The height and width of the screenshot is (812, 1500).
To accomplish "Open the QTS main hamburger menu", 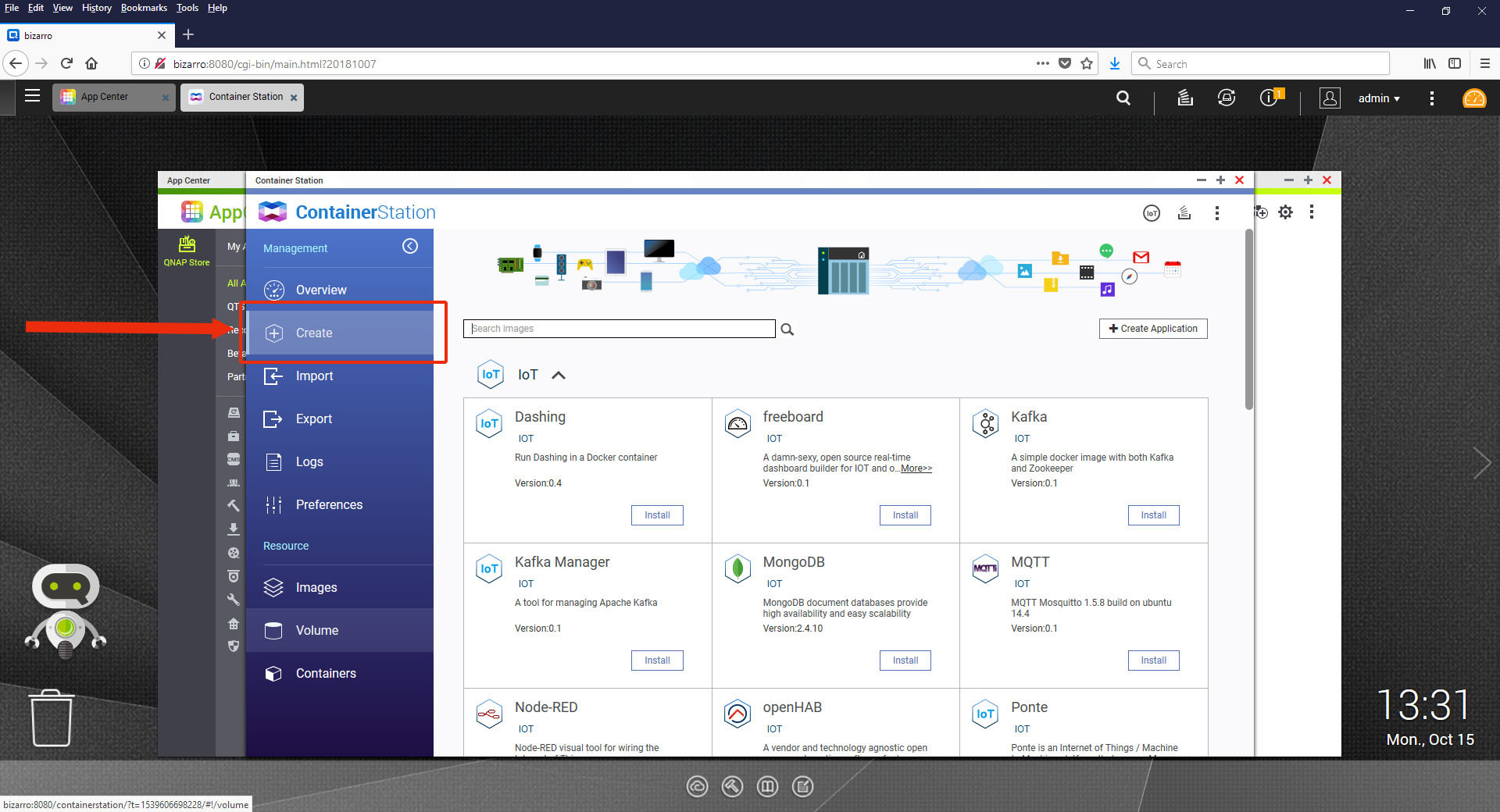I will (x=32, y=96).
